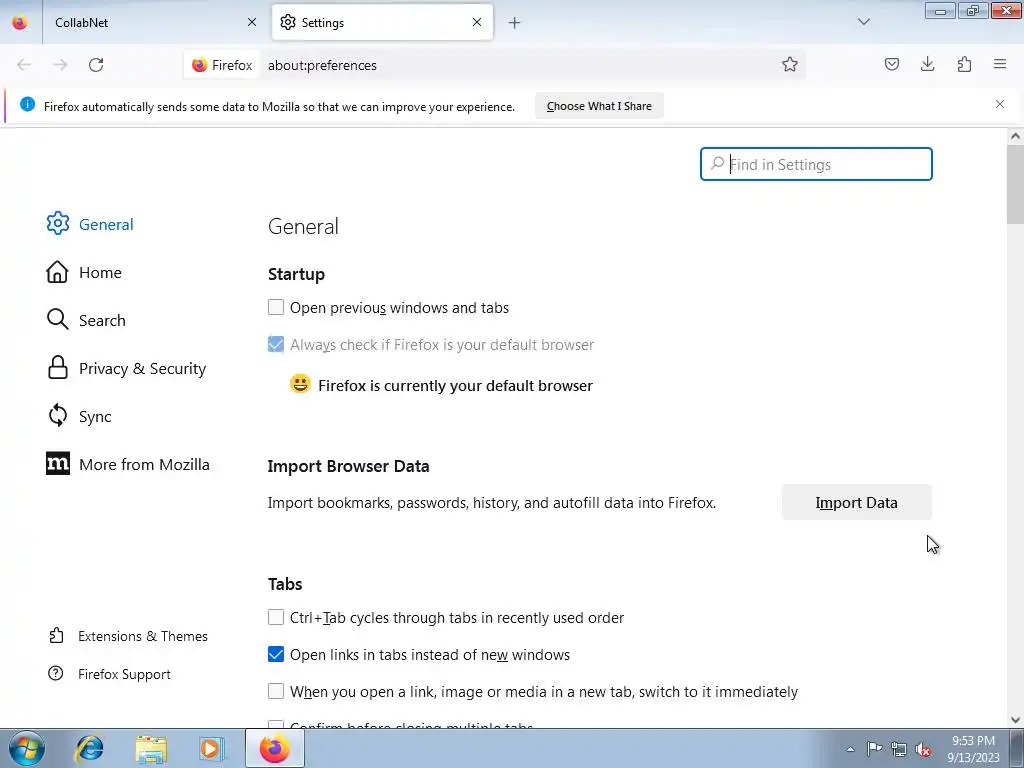Go forward one page

60,65
